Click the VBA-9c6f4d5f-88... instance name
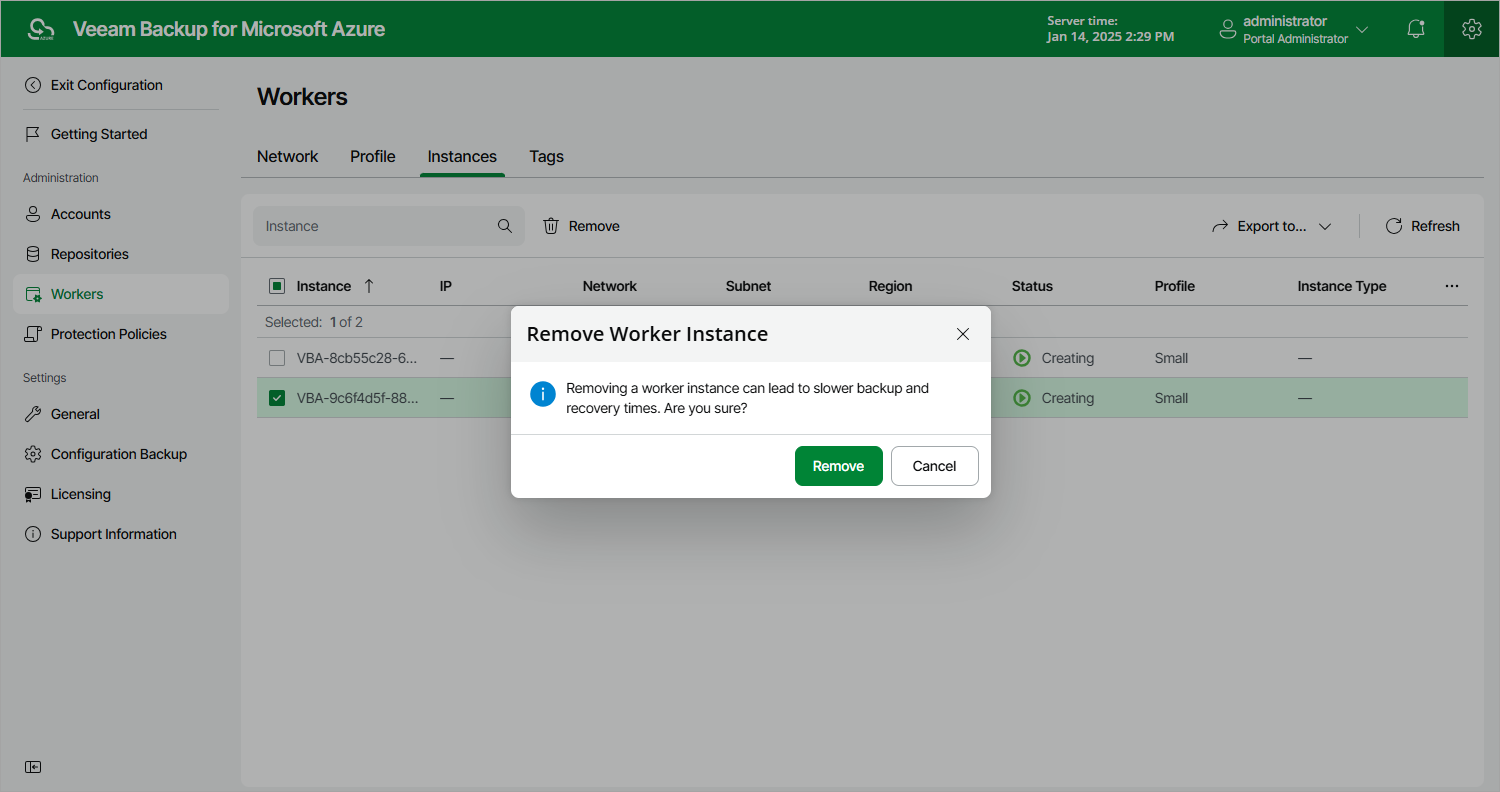The height and width of the screenshot is (792, 1500). (358, 398)
